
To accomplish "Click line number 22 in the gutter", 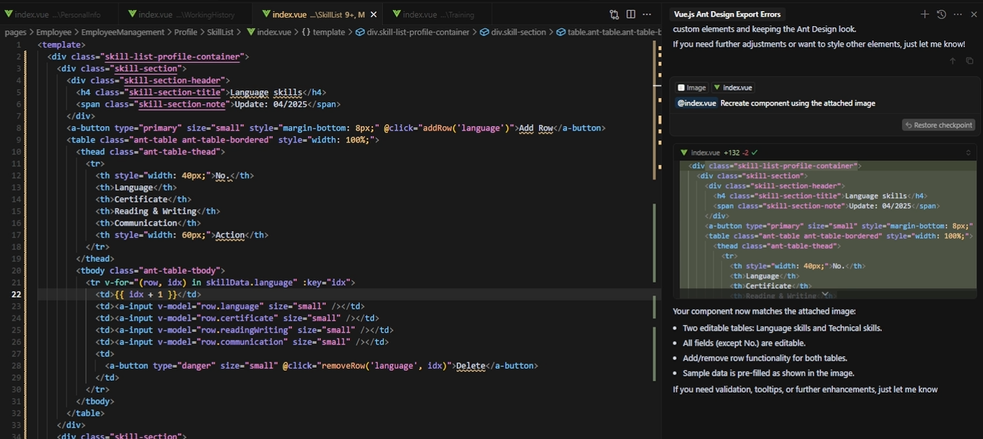I will tap(16, 295).
